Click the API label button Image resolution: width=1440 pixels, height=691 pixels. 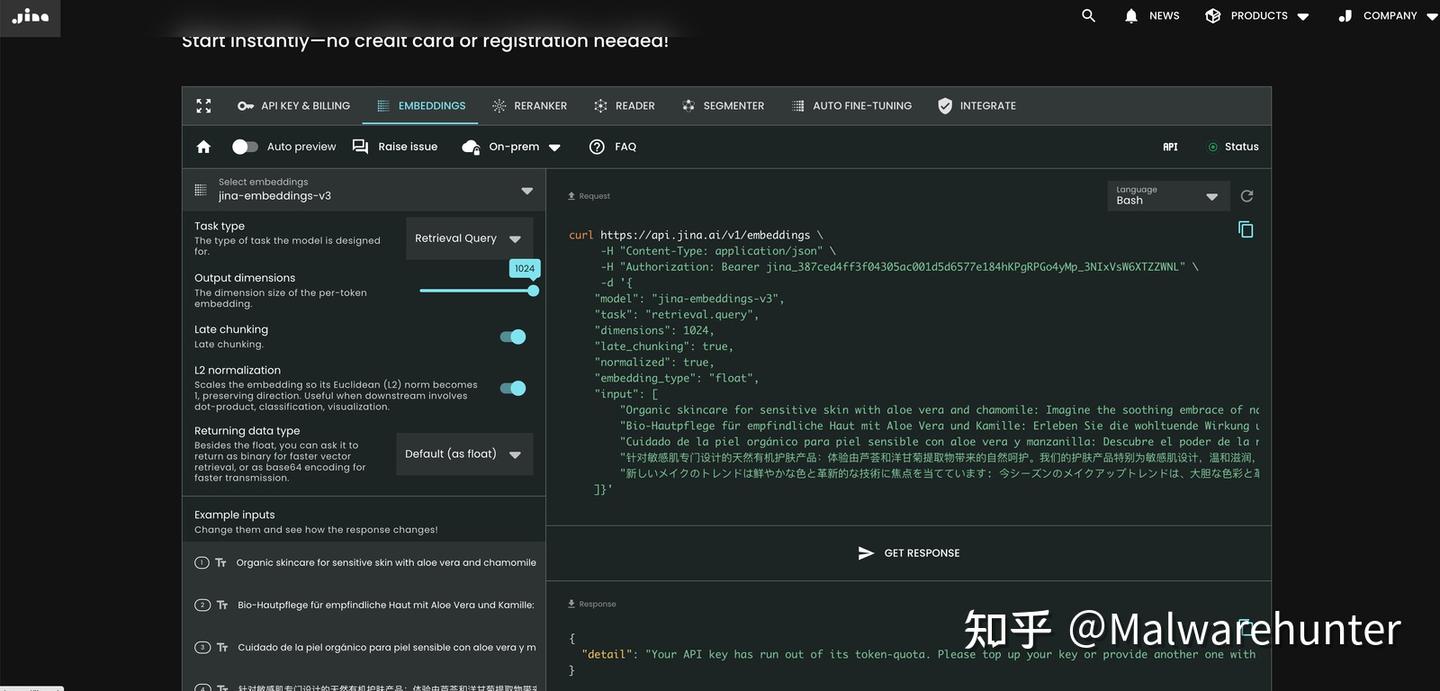[1170, 147]
